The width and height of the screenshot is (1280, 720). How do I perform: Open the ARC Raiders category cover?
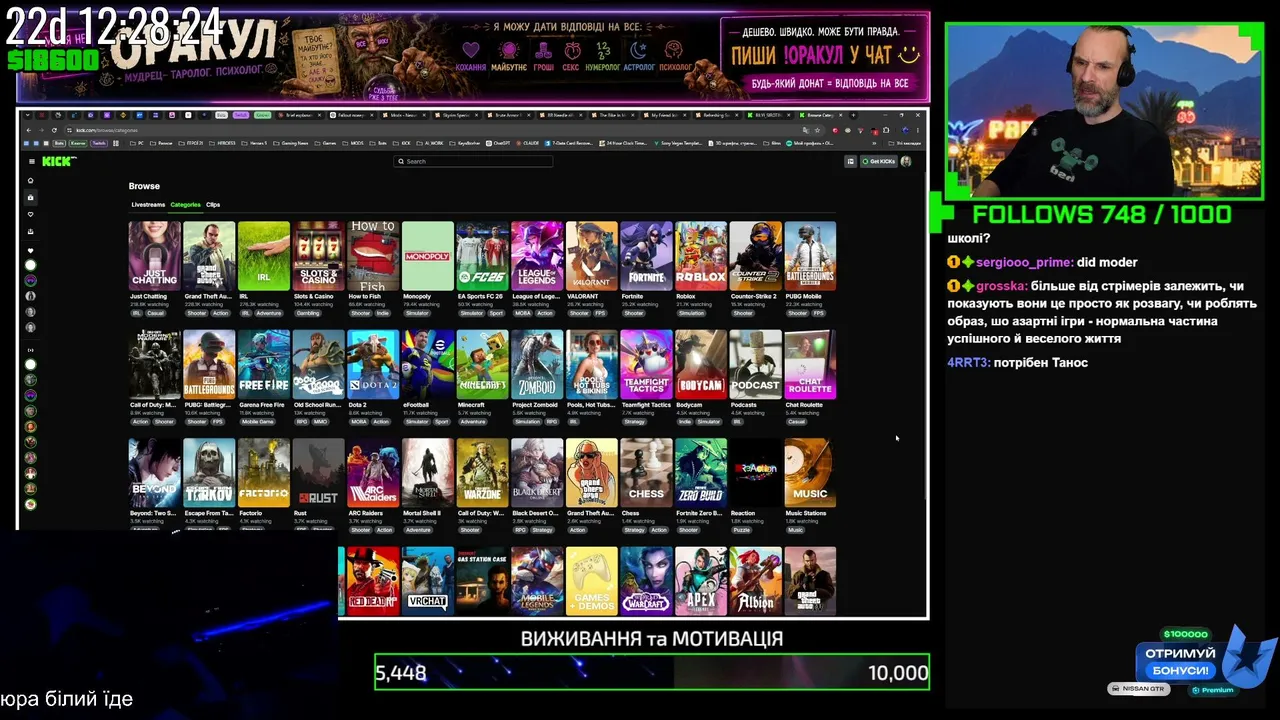373,473
